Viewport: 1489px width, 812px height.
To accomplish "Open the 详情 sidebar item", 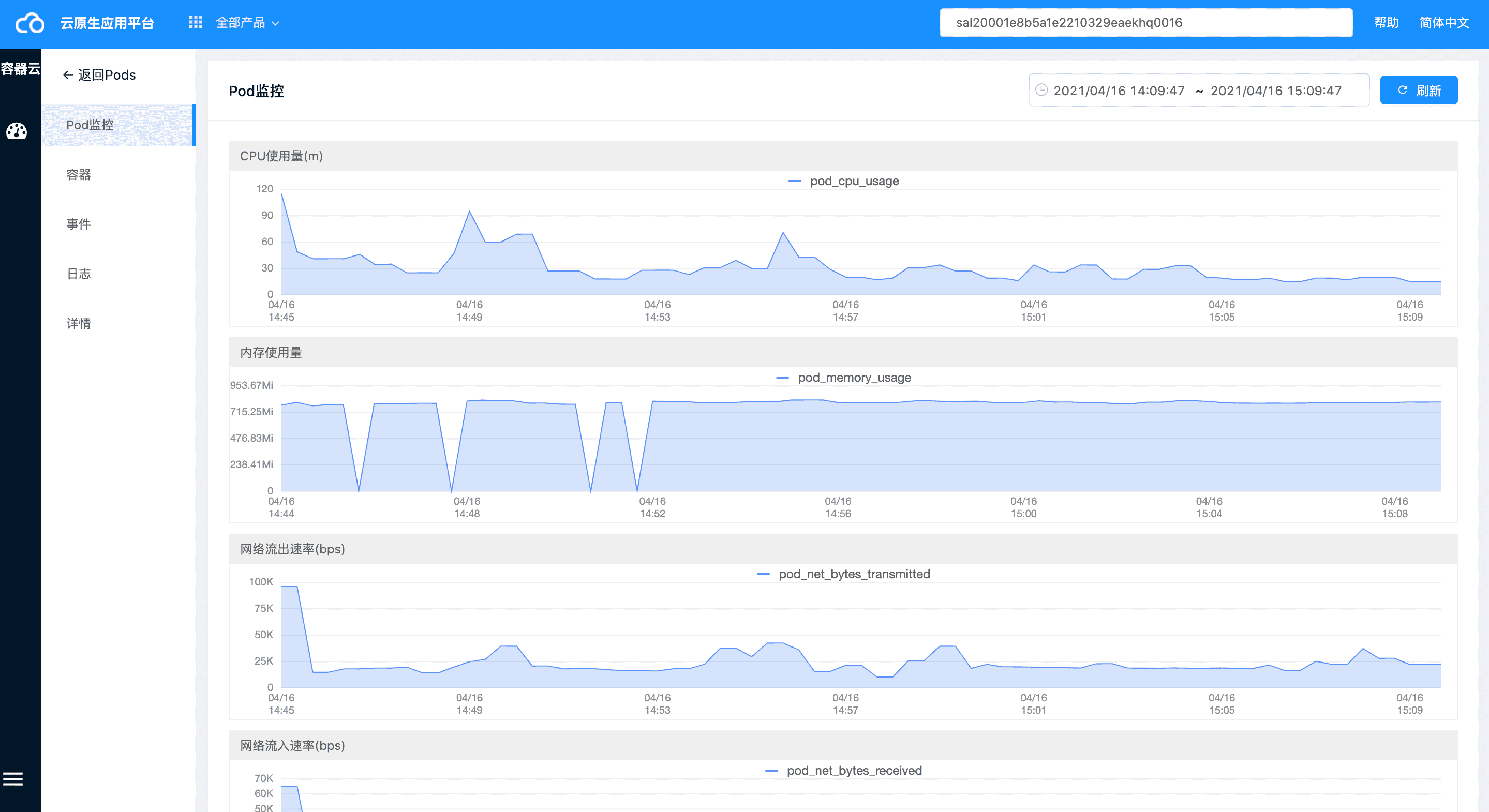I will 79,324.
